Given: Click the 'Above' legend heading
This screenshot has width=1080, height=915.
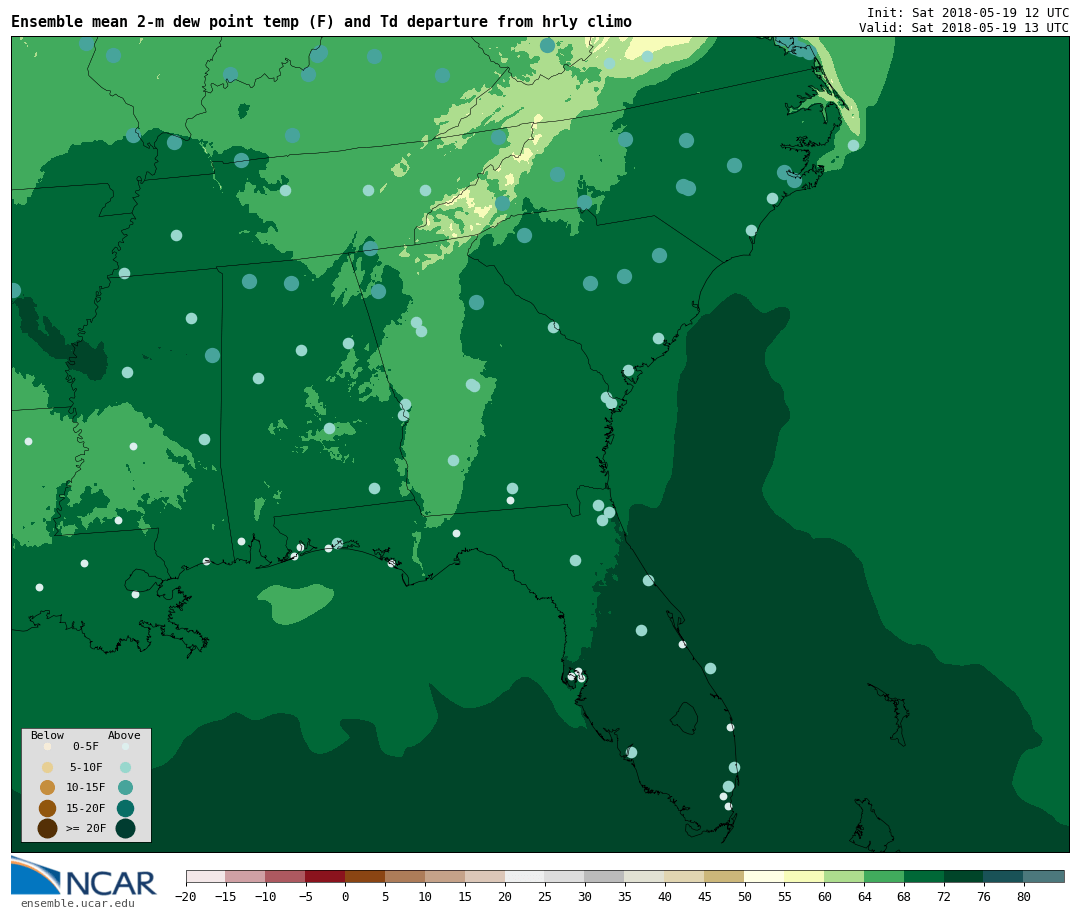Looking at the screenshot, I should pos(124,735).
